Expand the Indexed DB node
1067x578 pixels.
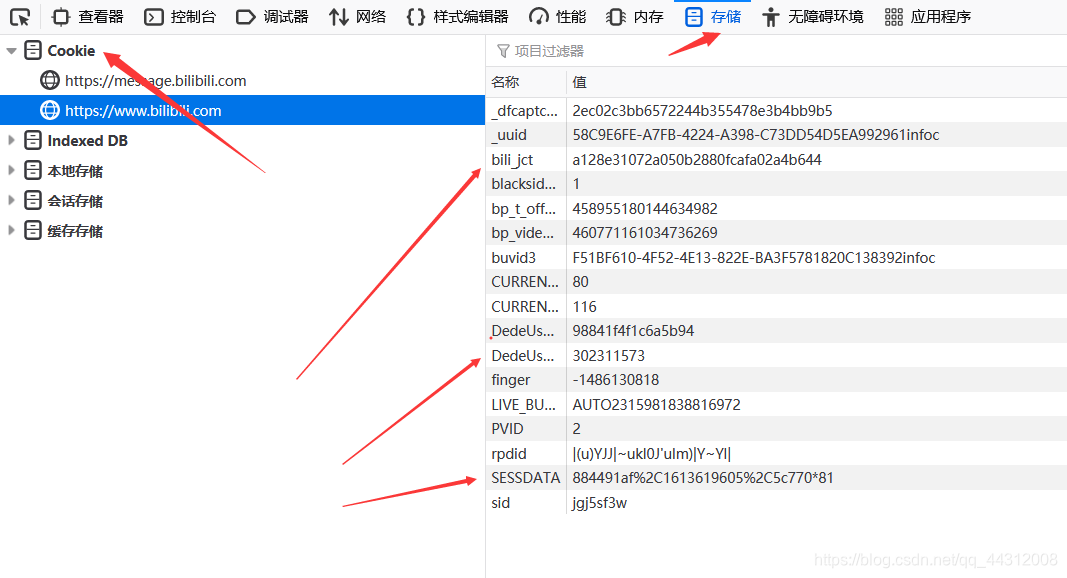coord(11,140)
